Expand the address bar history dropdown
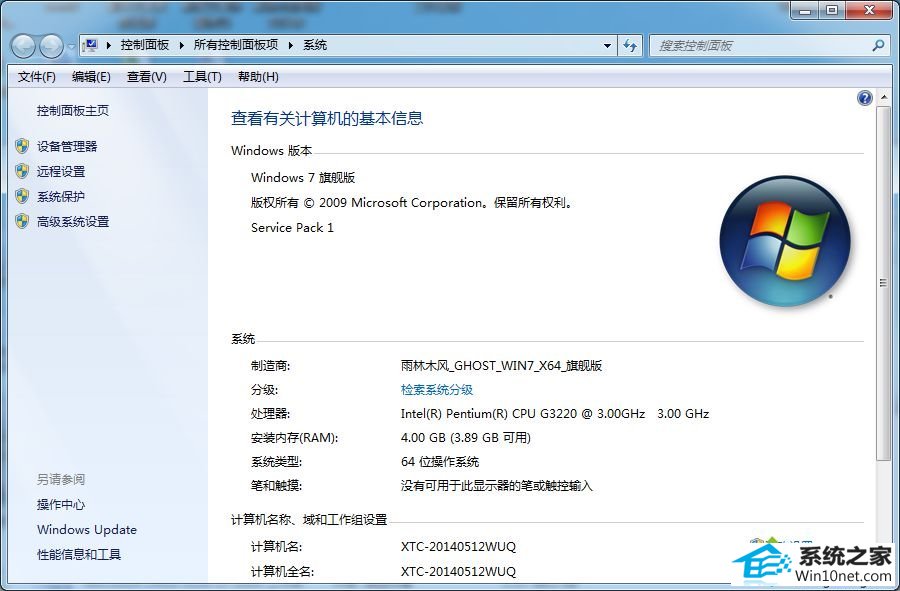The image size is (900, 591). click(607, 45)
